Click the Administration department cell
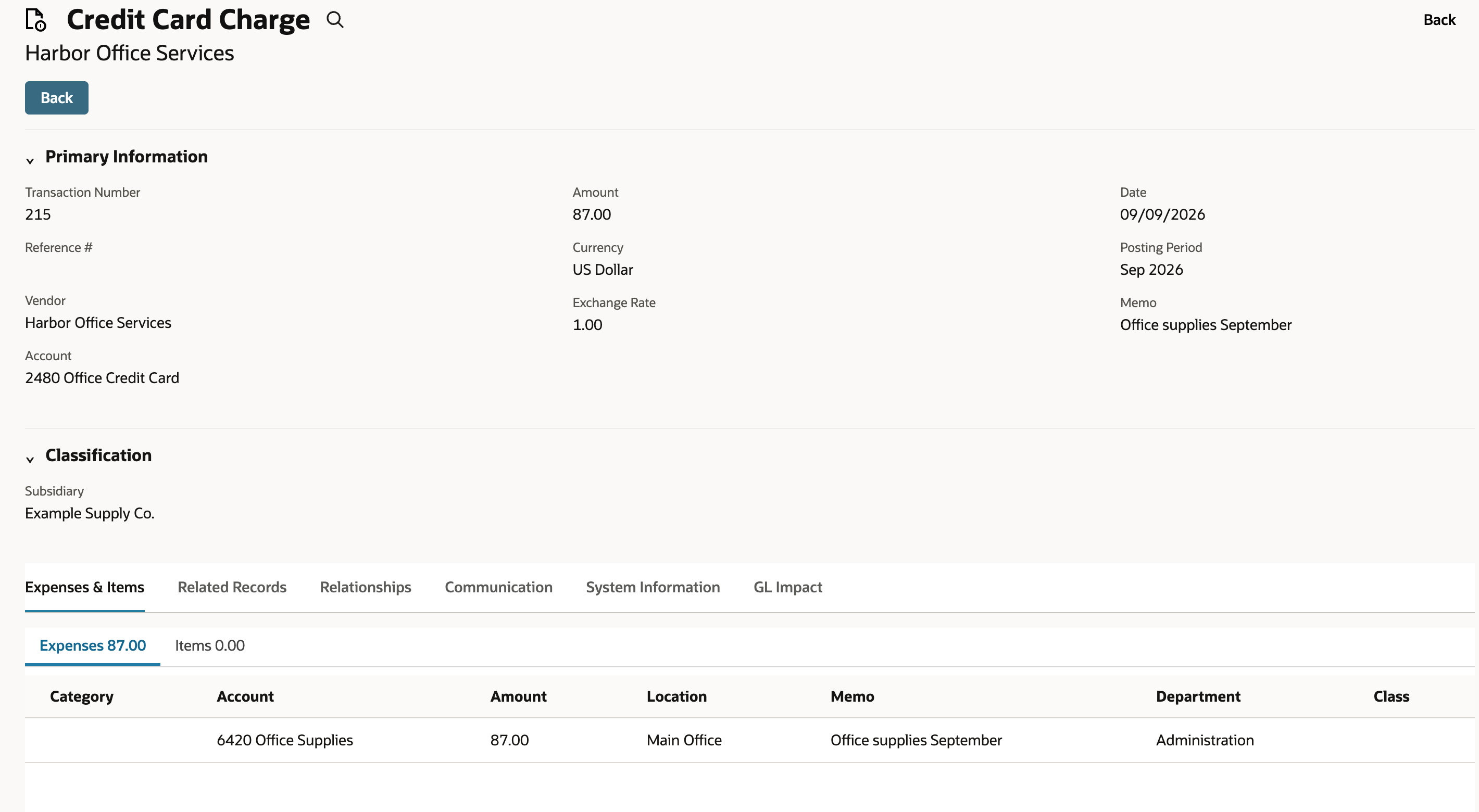The width and height of the screenshot is (1479, 812). 1205,740
